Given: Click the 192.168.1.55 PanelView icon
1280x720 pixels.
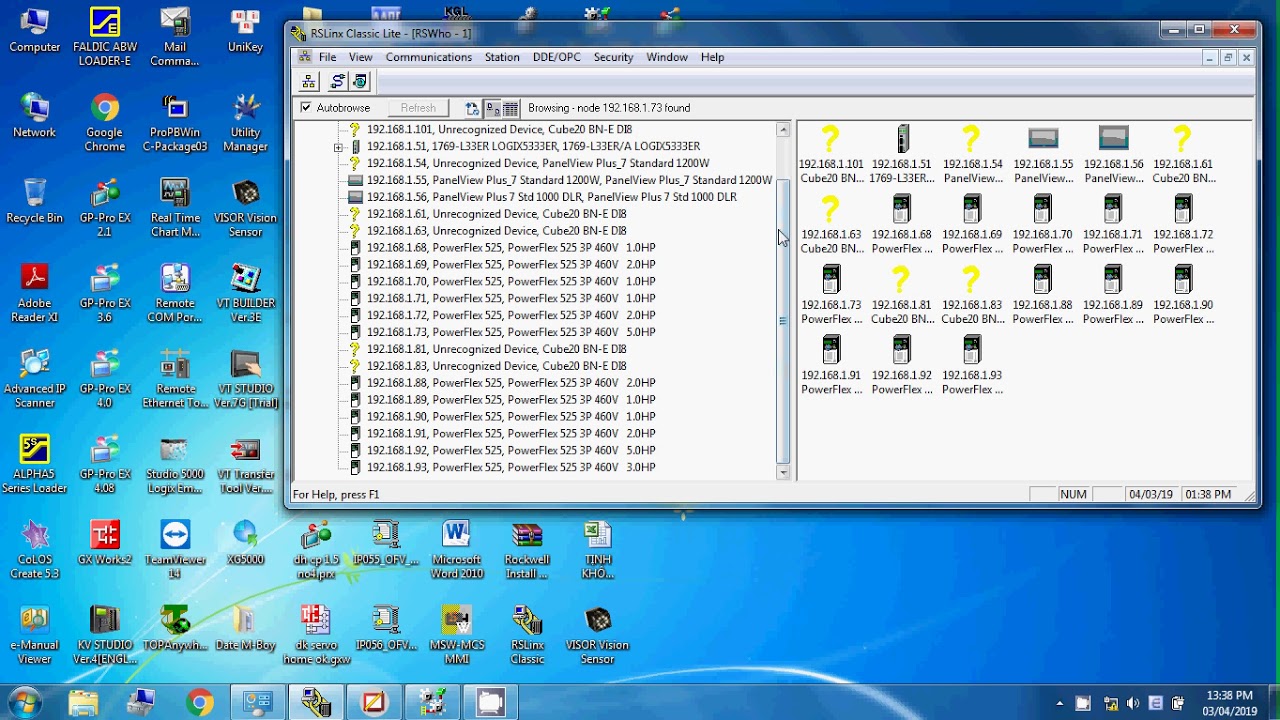Looking at the screenshot, I should [1043, 139].
